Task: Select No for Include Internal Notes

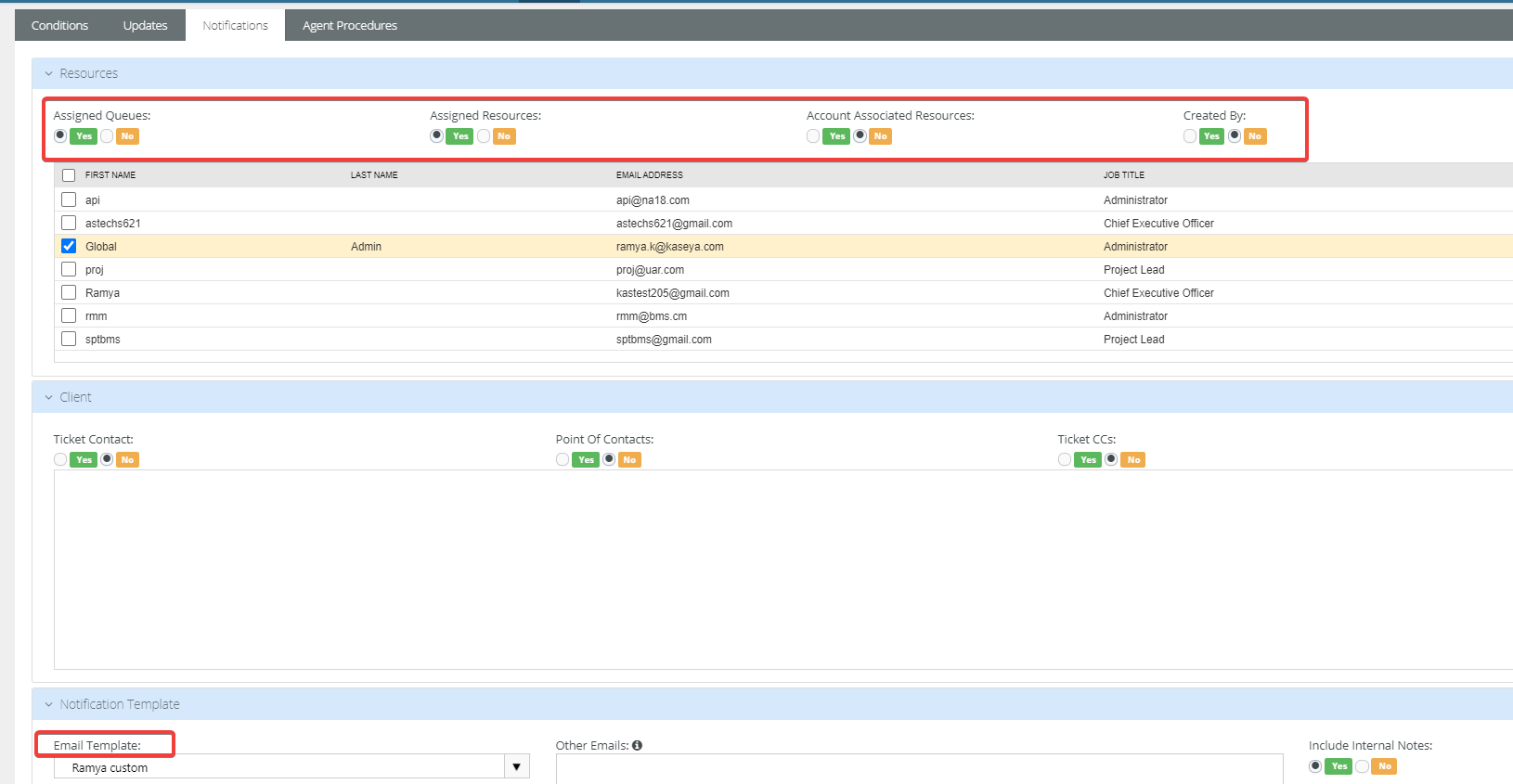Action: [x=1362, y=766]
